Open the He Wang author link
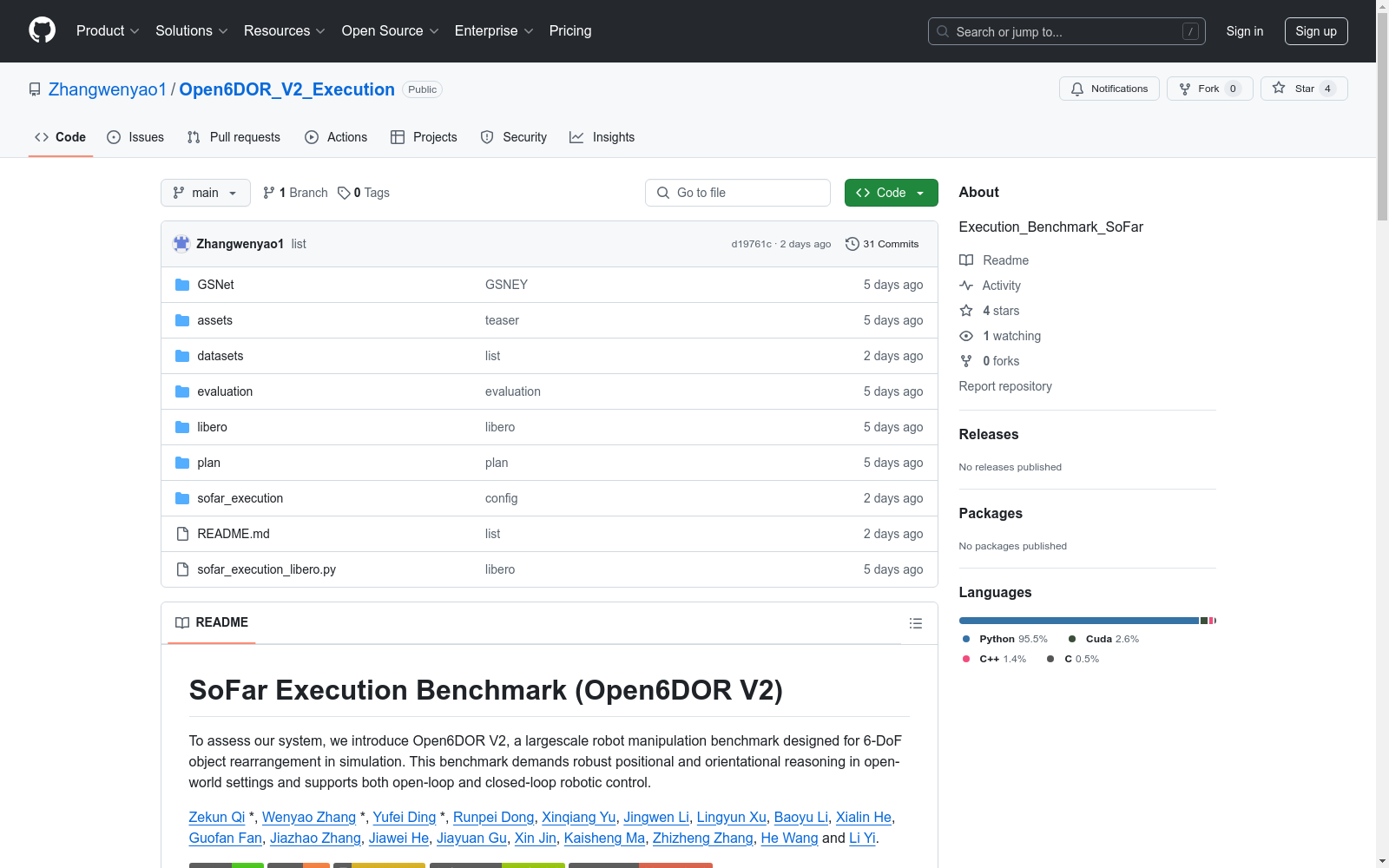Viewport: 1389px width, 868px height. 789,838
